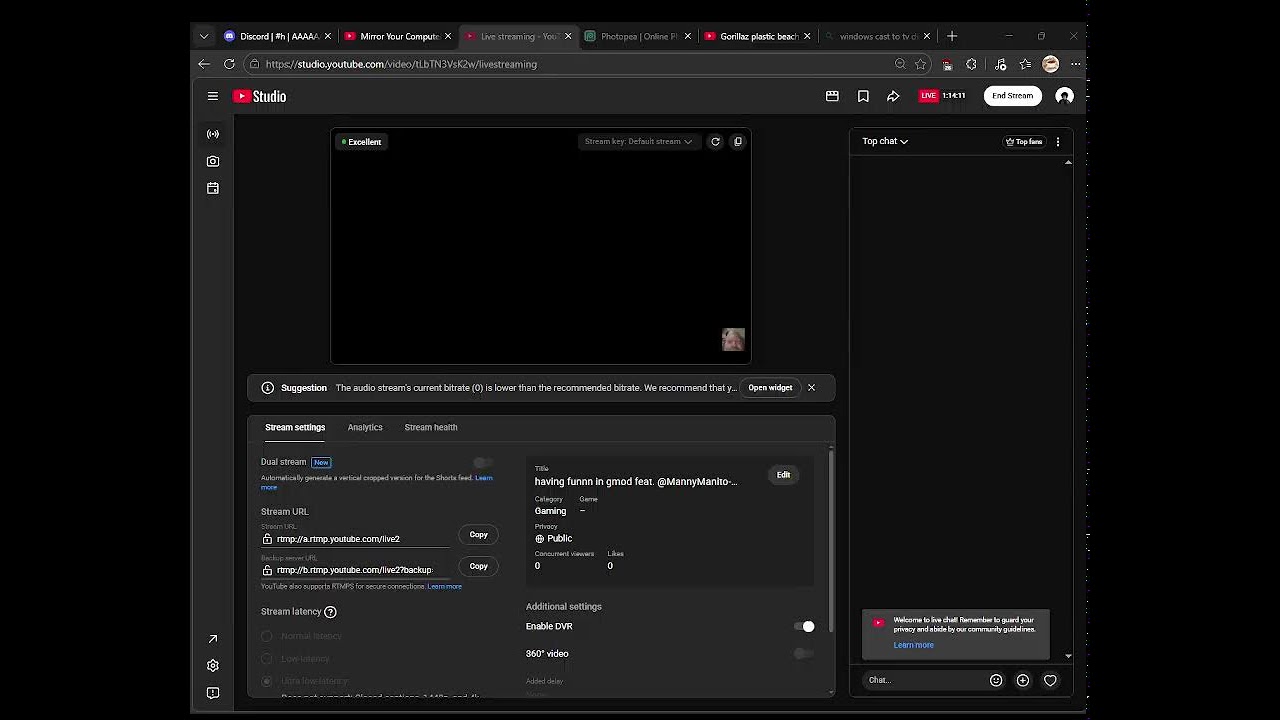The width and height of the screenshot is (1280, 720).
Task: Click the exit arrow icon in sidebar
Action: (213, 639)
